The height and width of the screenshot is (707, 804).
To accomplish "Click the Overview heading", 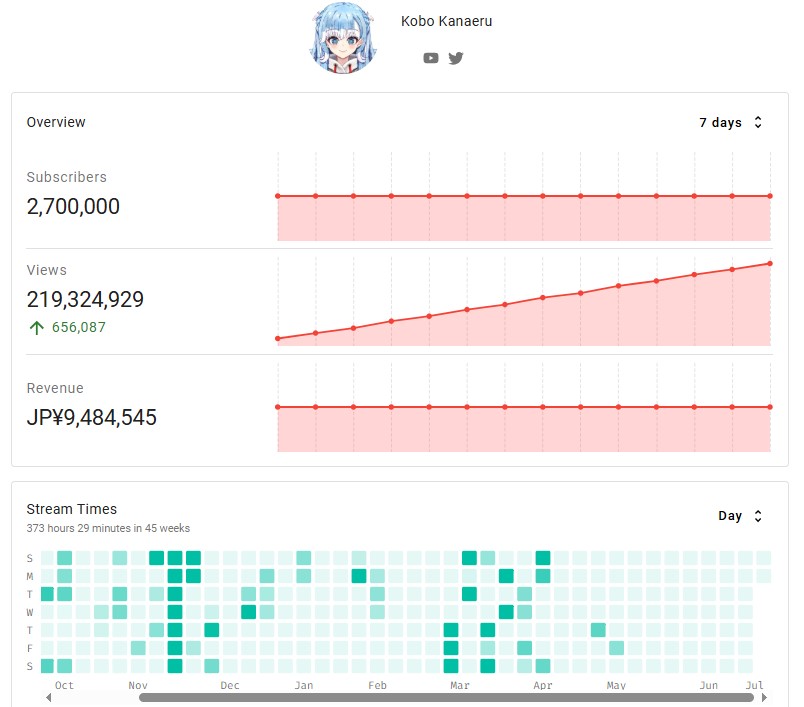I will [x=56, y=122].
